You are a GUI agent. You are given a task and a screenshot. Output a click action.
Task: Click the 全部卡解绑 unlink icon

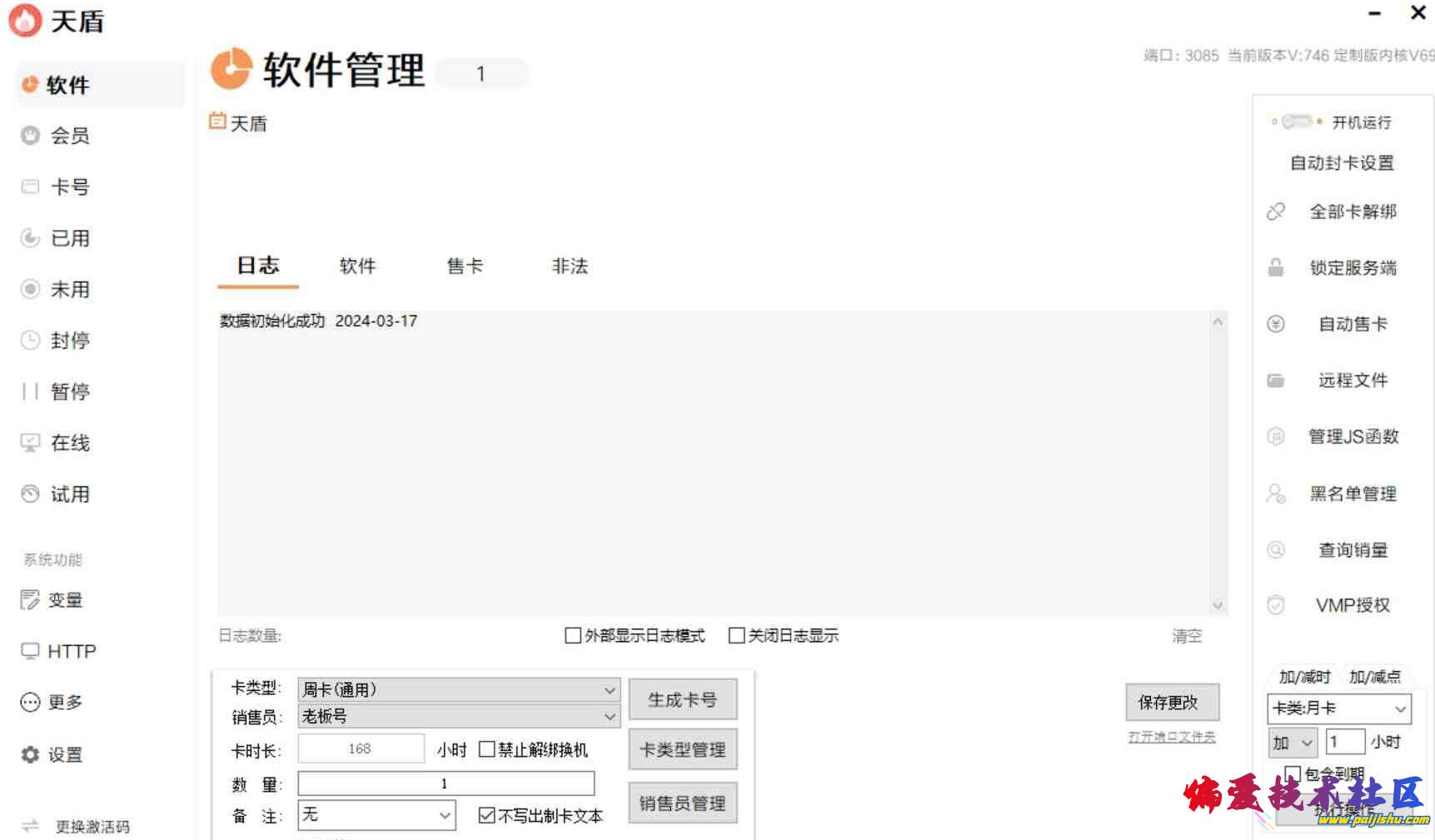click(x=1277, y=211)
